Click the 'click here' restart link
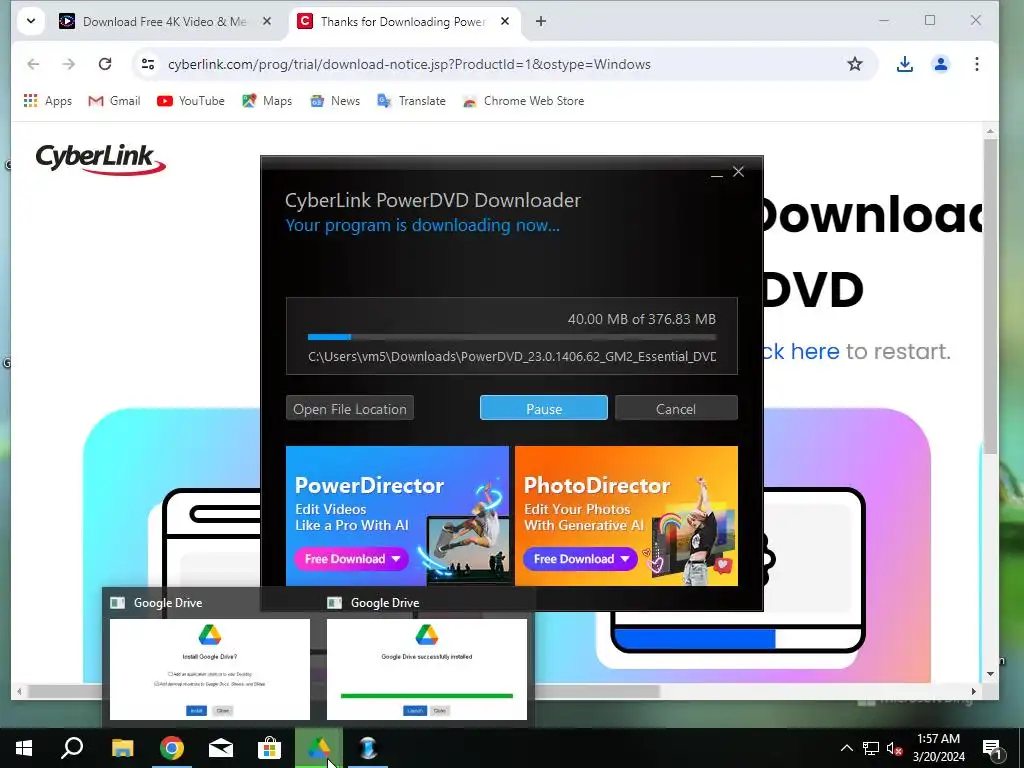This screenshot has height=768, width=1024. point(802,351)
